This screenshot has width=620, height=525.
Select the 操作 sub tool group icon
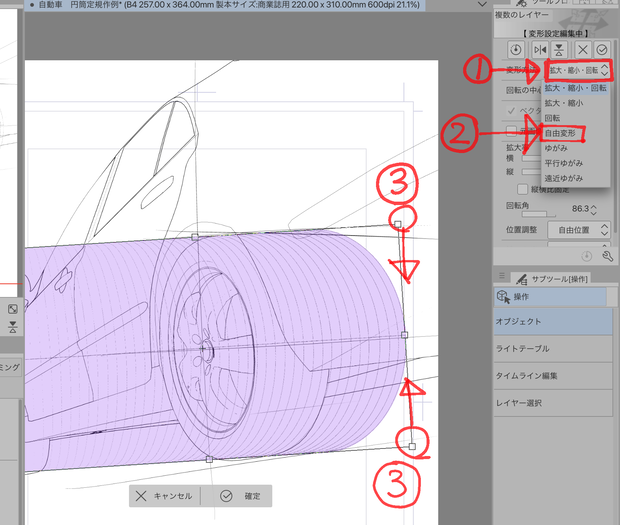tap(503, 296)
